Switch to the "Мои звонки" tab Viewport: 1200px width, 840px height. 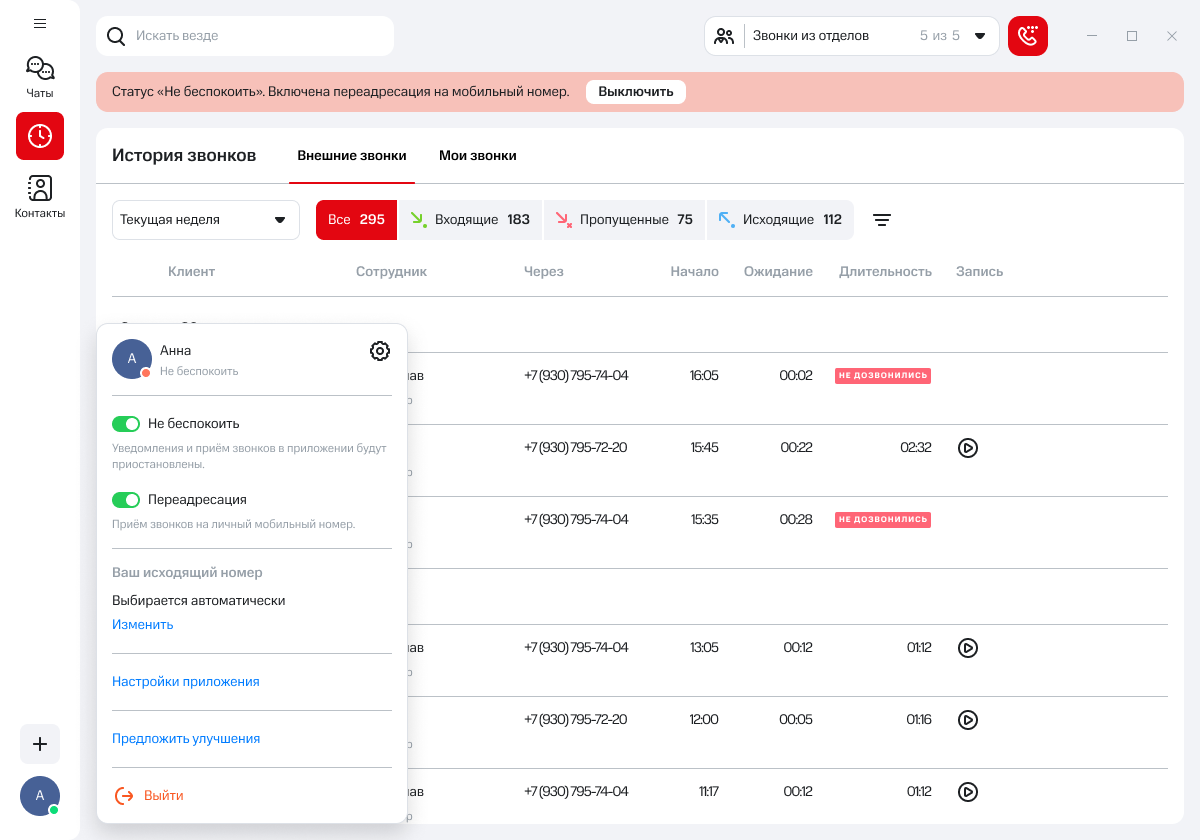coord(477,156)
